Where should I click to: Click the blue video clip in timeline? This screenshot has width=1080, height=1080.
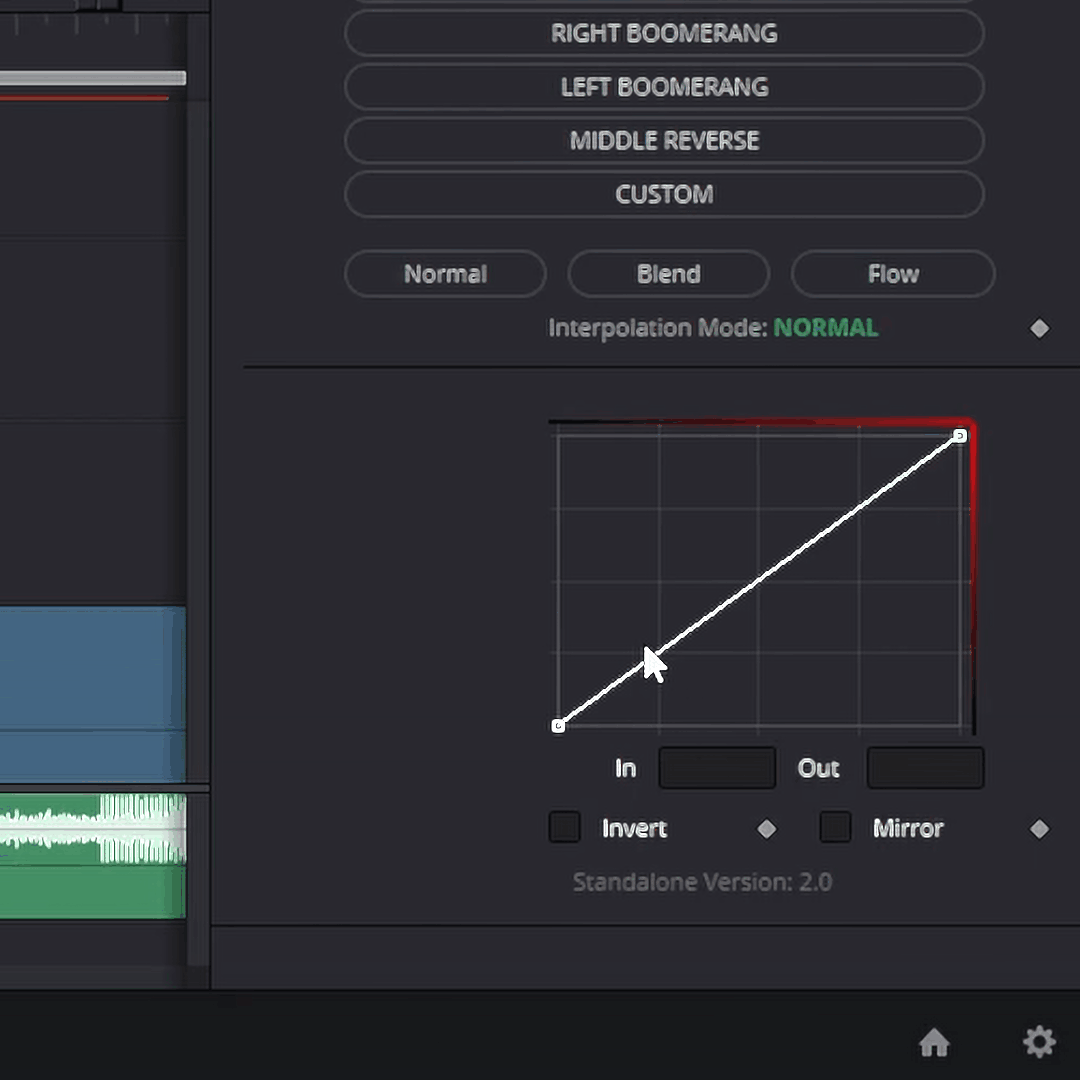tap(92, 690)
